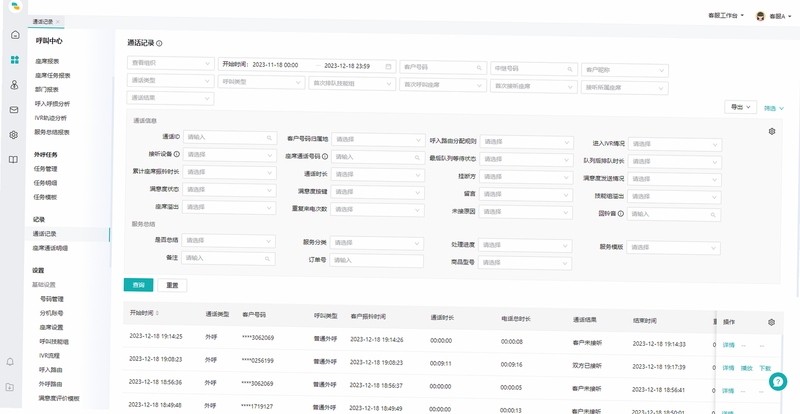Sort table by 开始时间 column
800x414 pixels.
click(x=157, y=313)
